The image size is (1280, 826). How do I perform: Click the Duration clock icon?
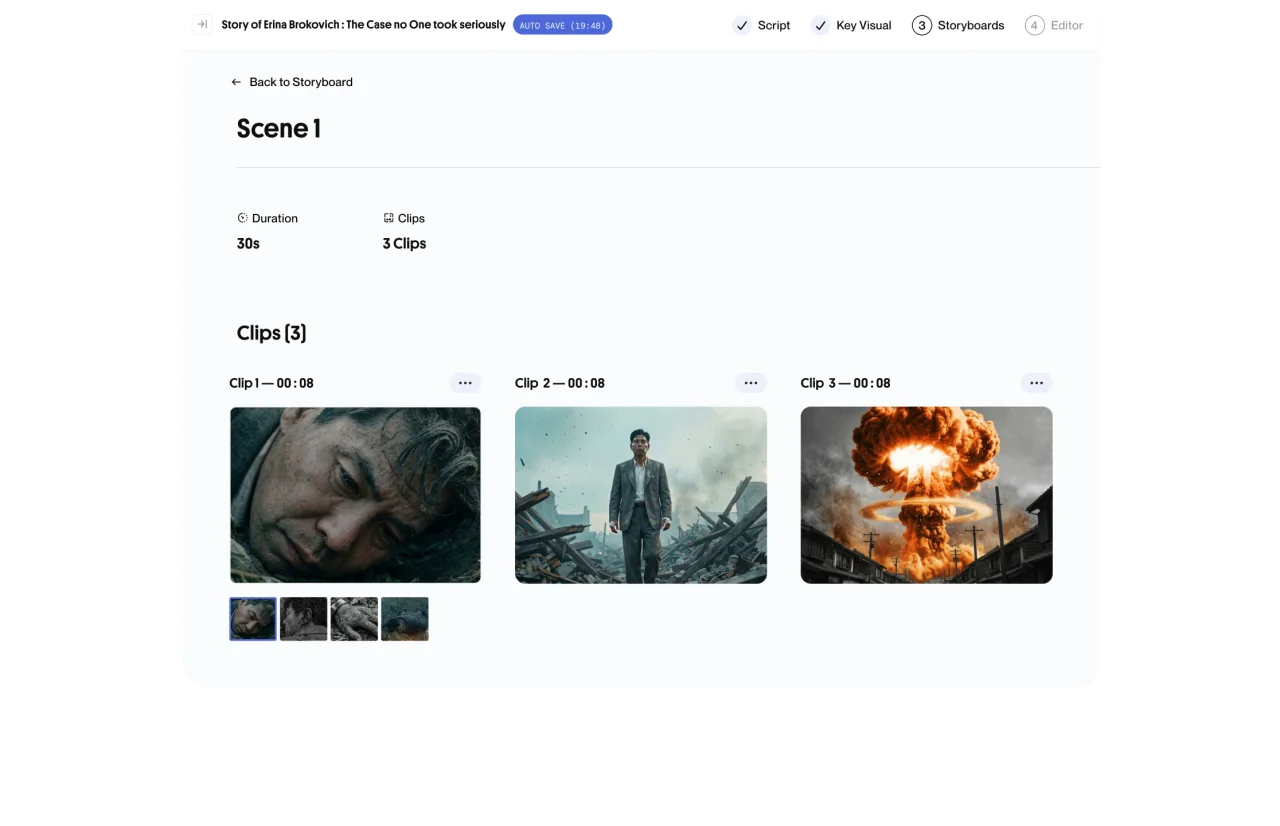point(242,218)
